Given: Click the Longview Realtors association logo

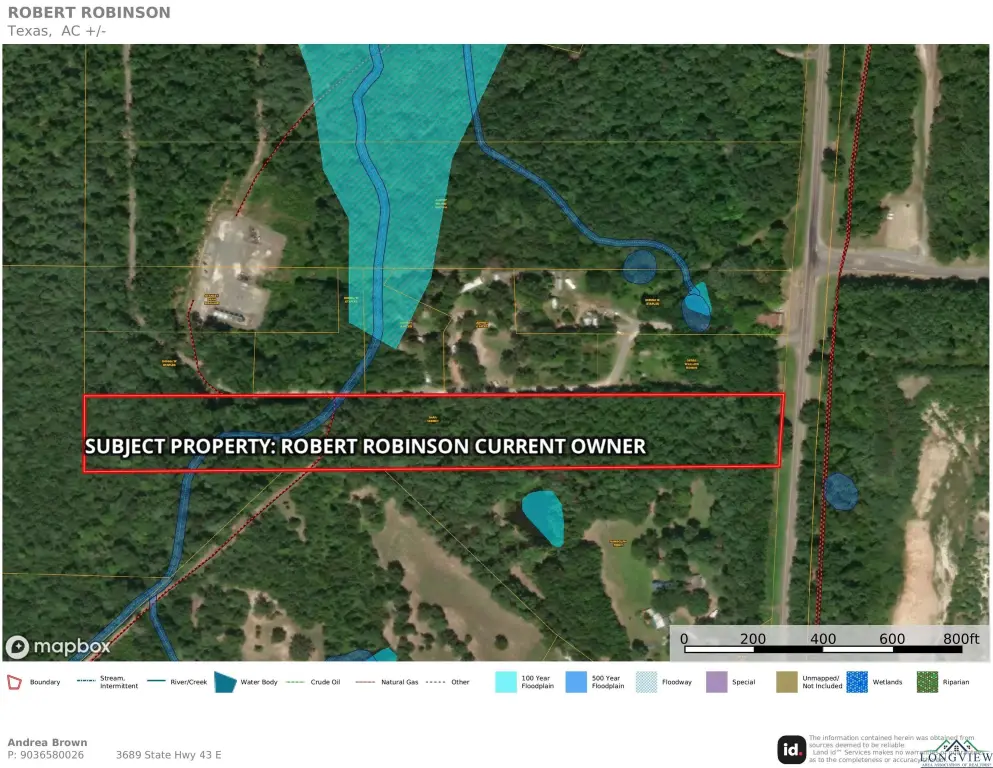Looking at the screenshot, I should click(x=955, y=754).
